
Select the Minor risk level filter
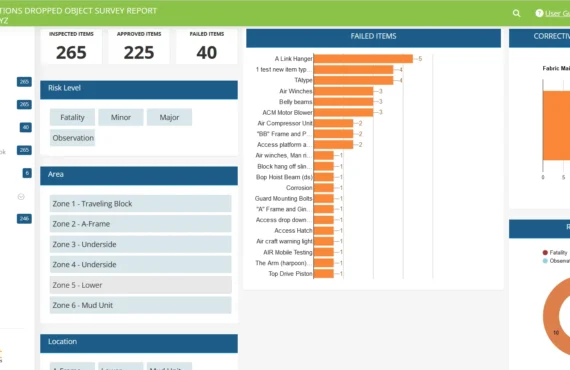(121, 117)
